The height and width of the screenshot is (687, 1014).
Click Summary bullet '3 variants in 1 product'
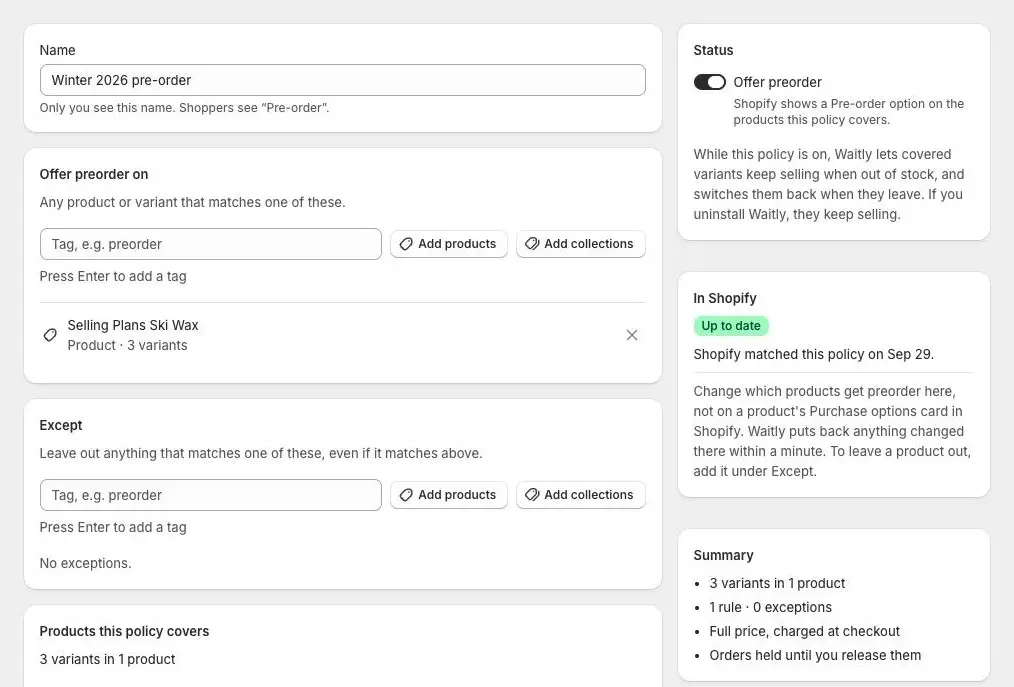777,583
